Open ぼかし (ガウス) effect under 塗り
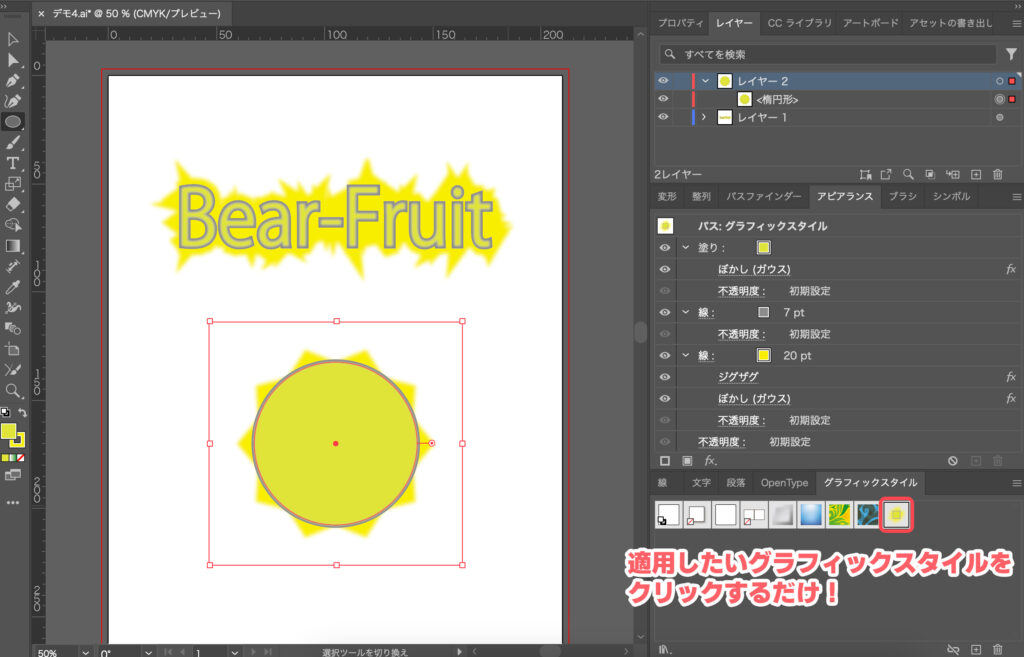The height and width of the screenshot is (657, 1024). coord(754,270)
